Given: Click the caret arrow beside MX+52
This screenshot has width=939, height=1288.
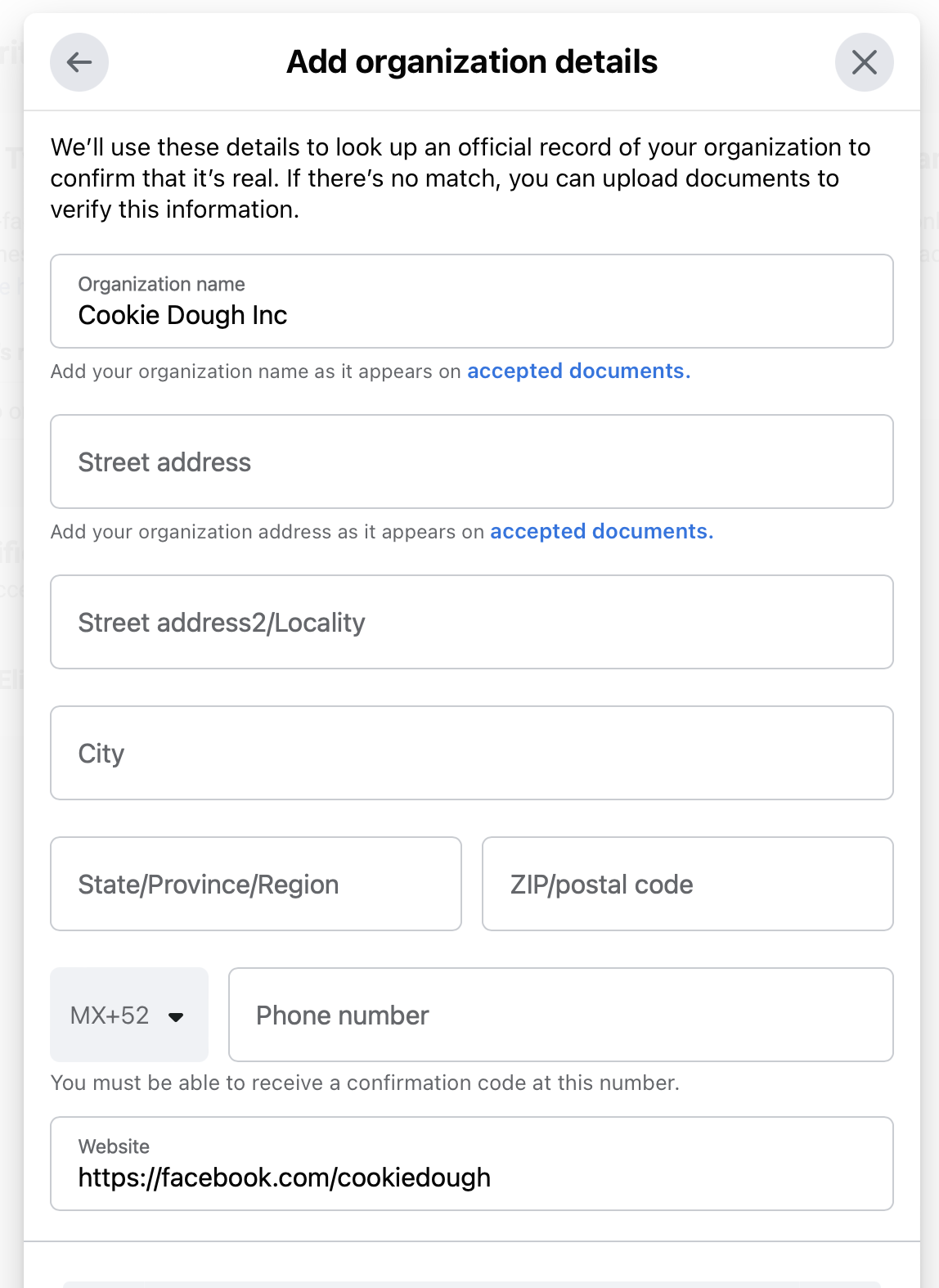Looking at the screenshot, I should click(x=176, y=1017).
